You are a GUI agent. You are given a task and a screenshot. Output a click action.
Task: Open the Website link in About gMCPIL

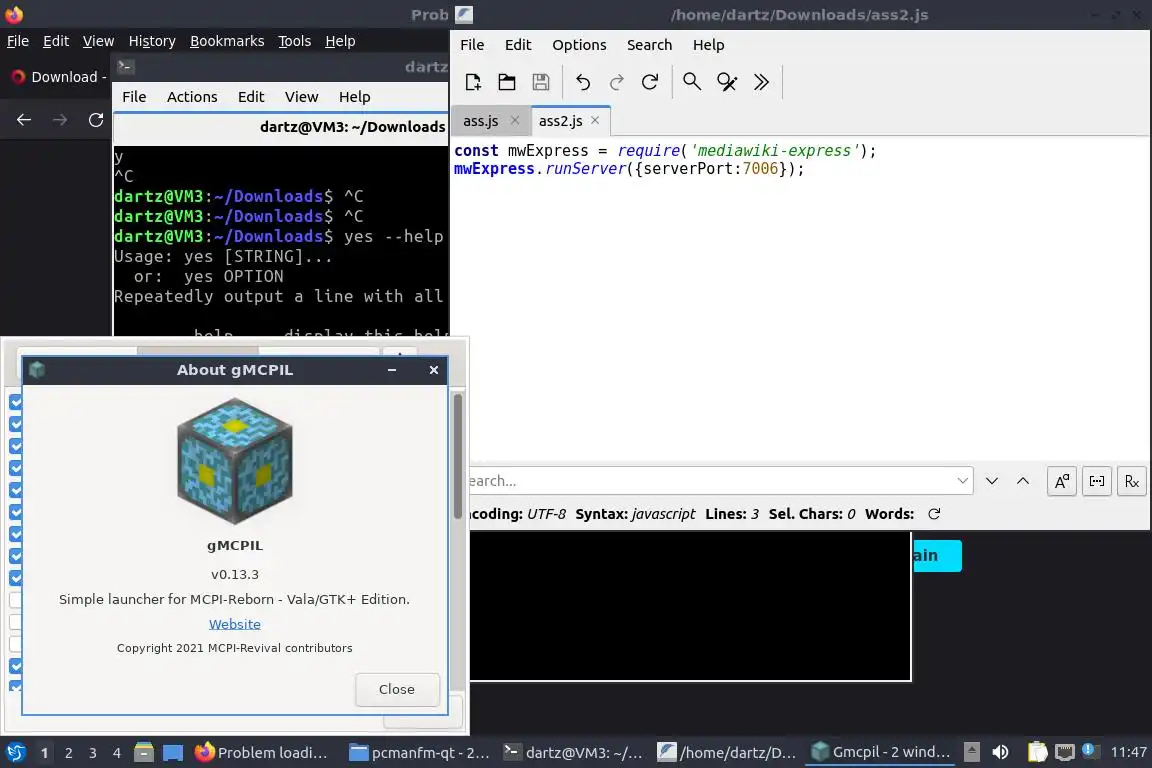234,624
